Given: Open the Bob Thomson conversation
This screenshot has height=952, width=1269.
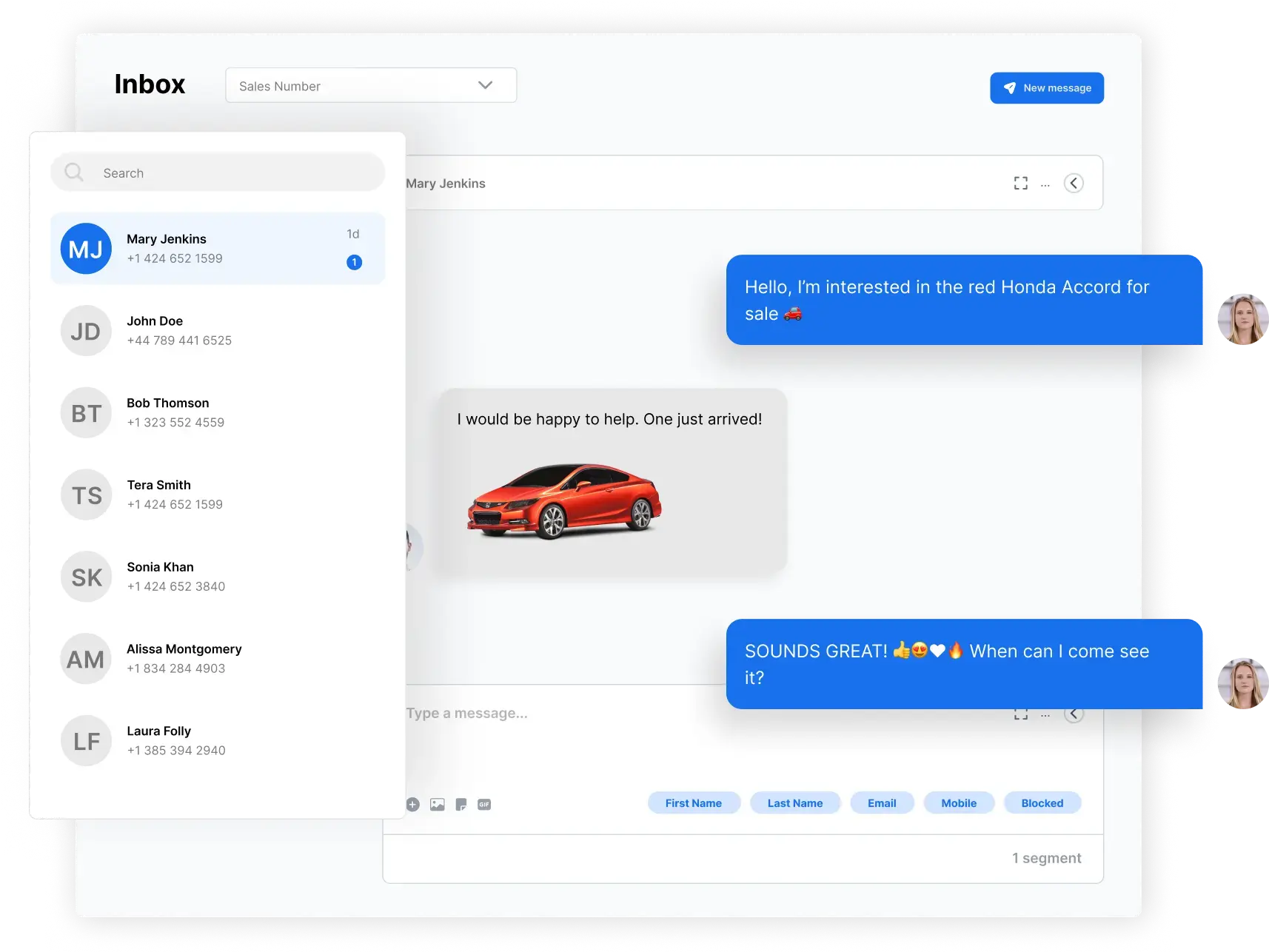Looking at the screenshot, I should coord(218,413).
